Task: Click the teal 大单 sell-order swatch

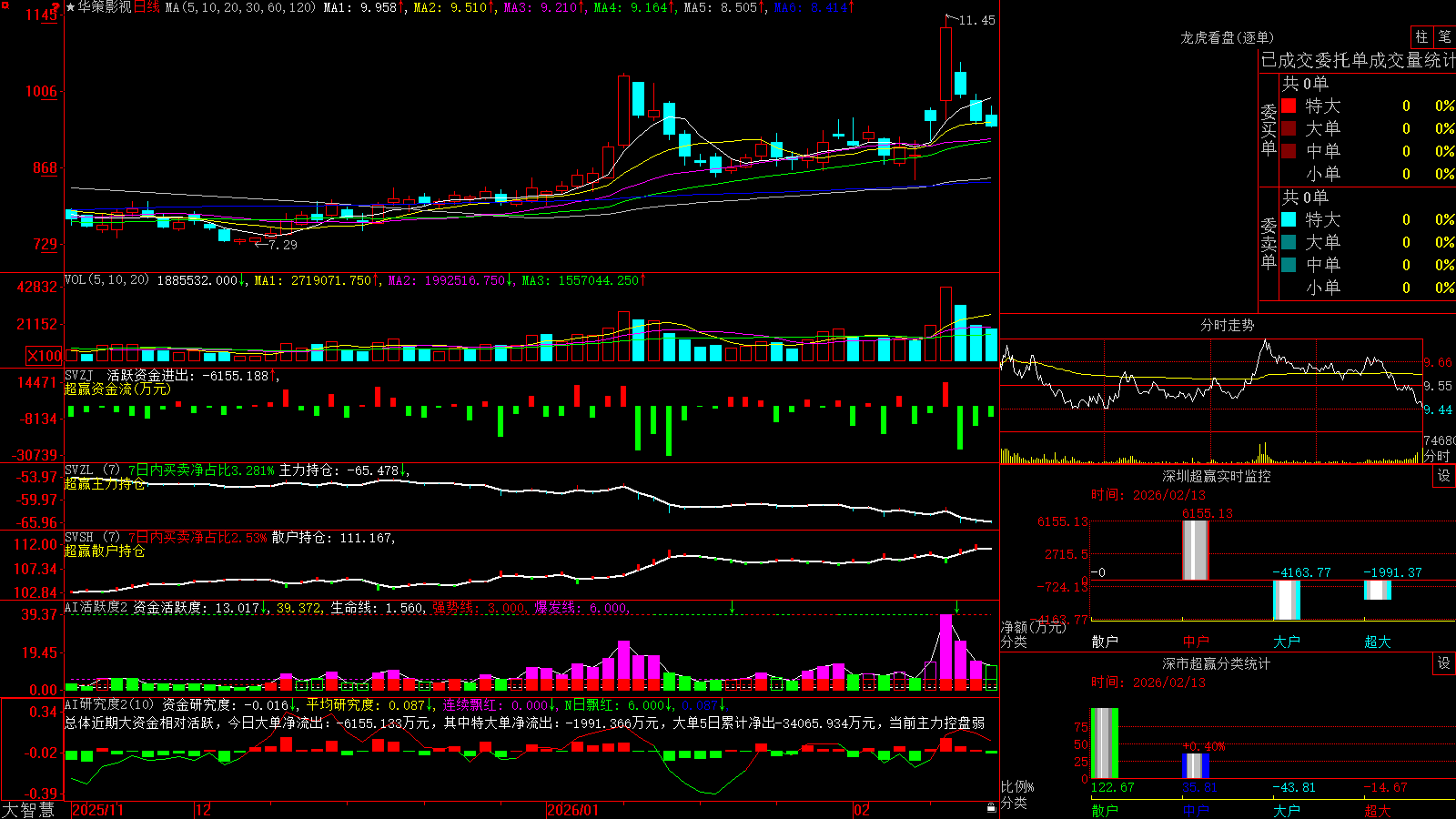Action: [1289, 242]
